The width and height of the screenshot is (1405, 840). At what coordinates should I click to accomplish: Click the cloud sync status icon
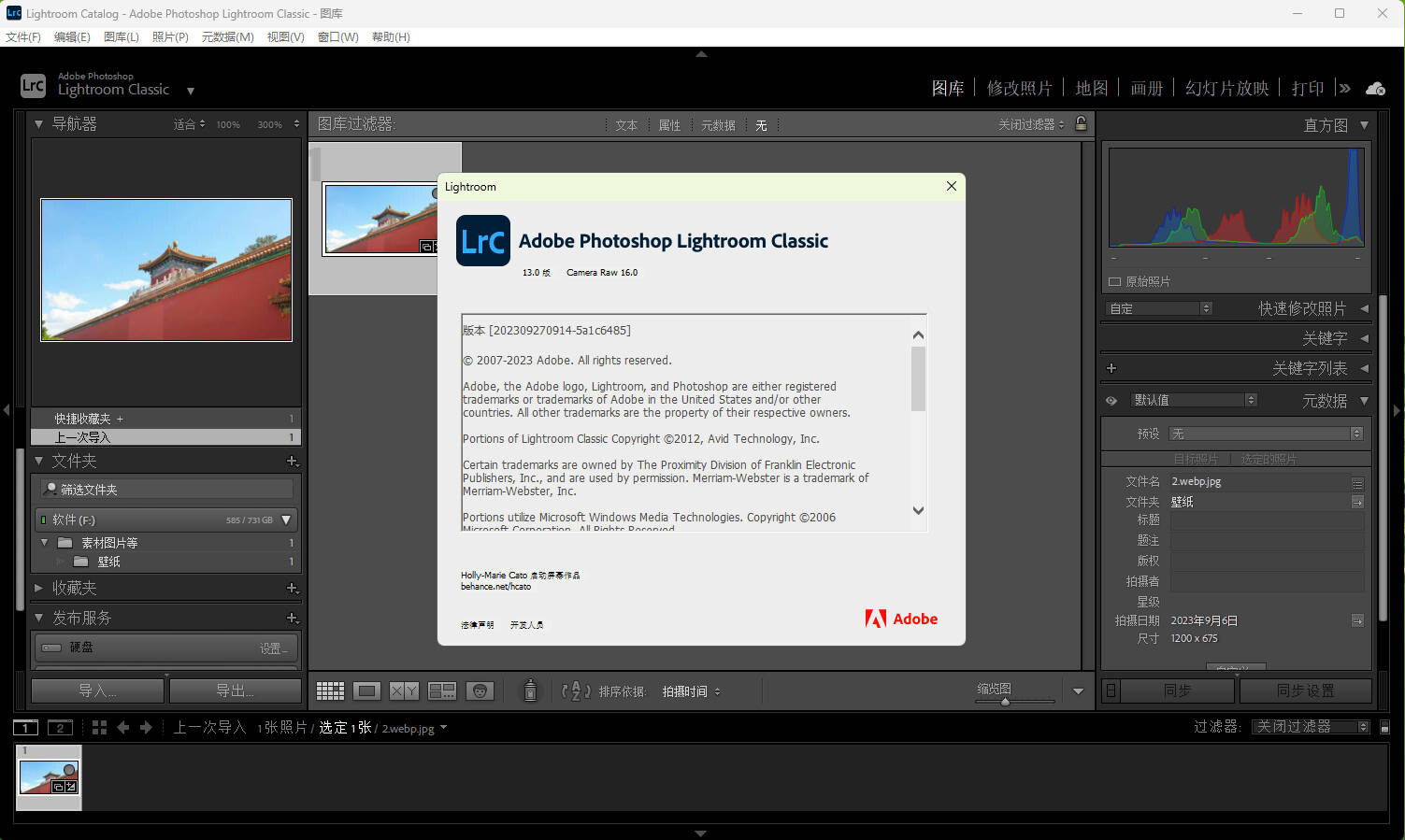pyautogui.click(x=1375, y=88)
